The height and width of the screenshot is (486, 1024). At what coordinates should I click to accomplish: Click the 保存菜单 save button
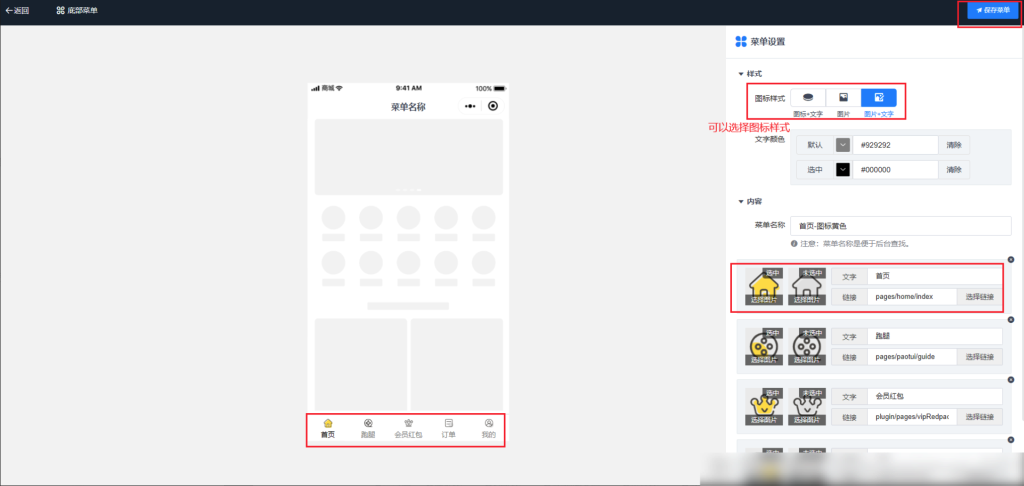pos(992,10)
